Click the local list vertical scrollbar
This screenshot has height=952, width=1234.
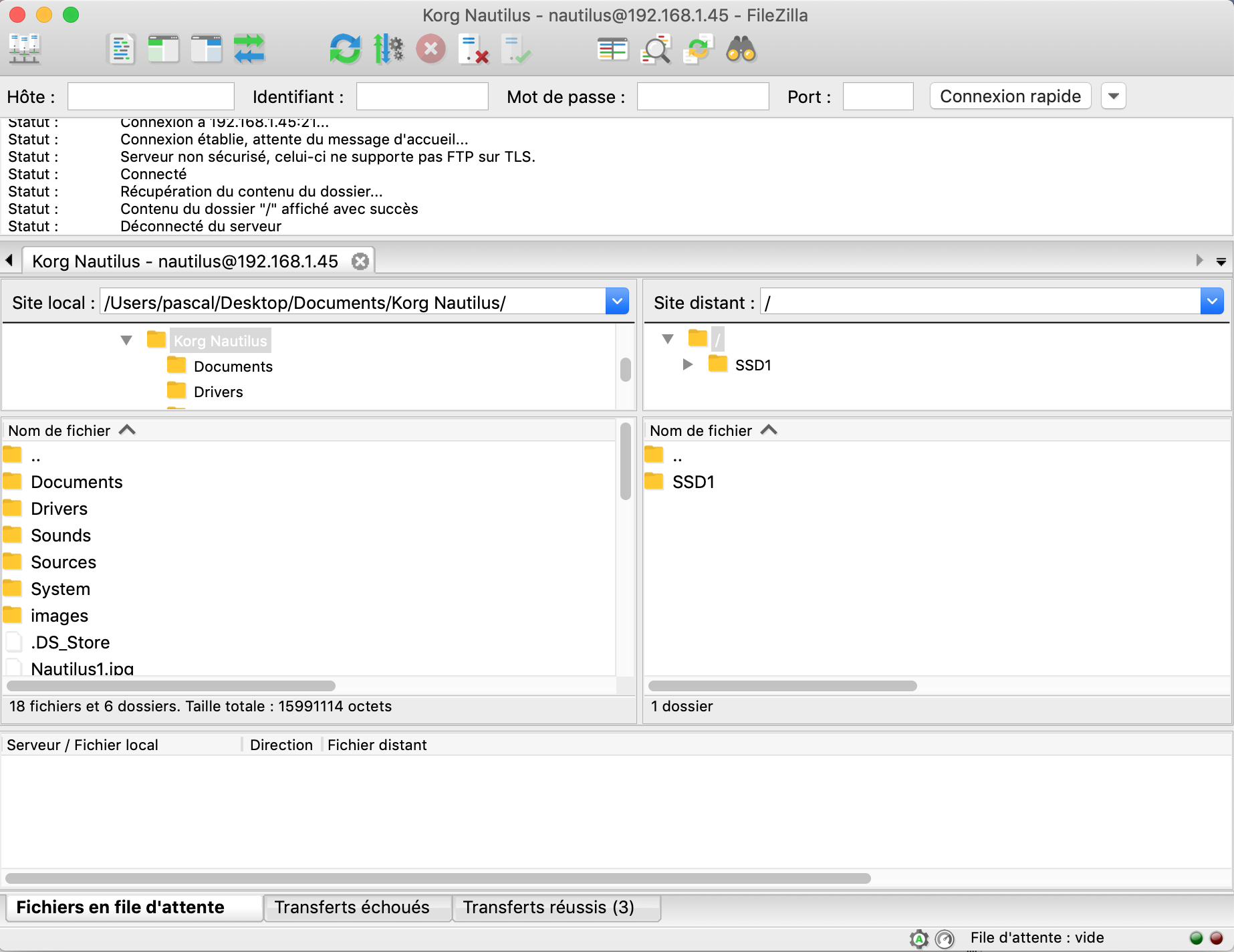626,461
